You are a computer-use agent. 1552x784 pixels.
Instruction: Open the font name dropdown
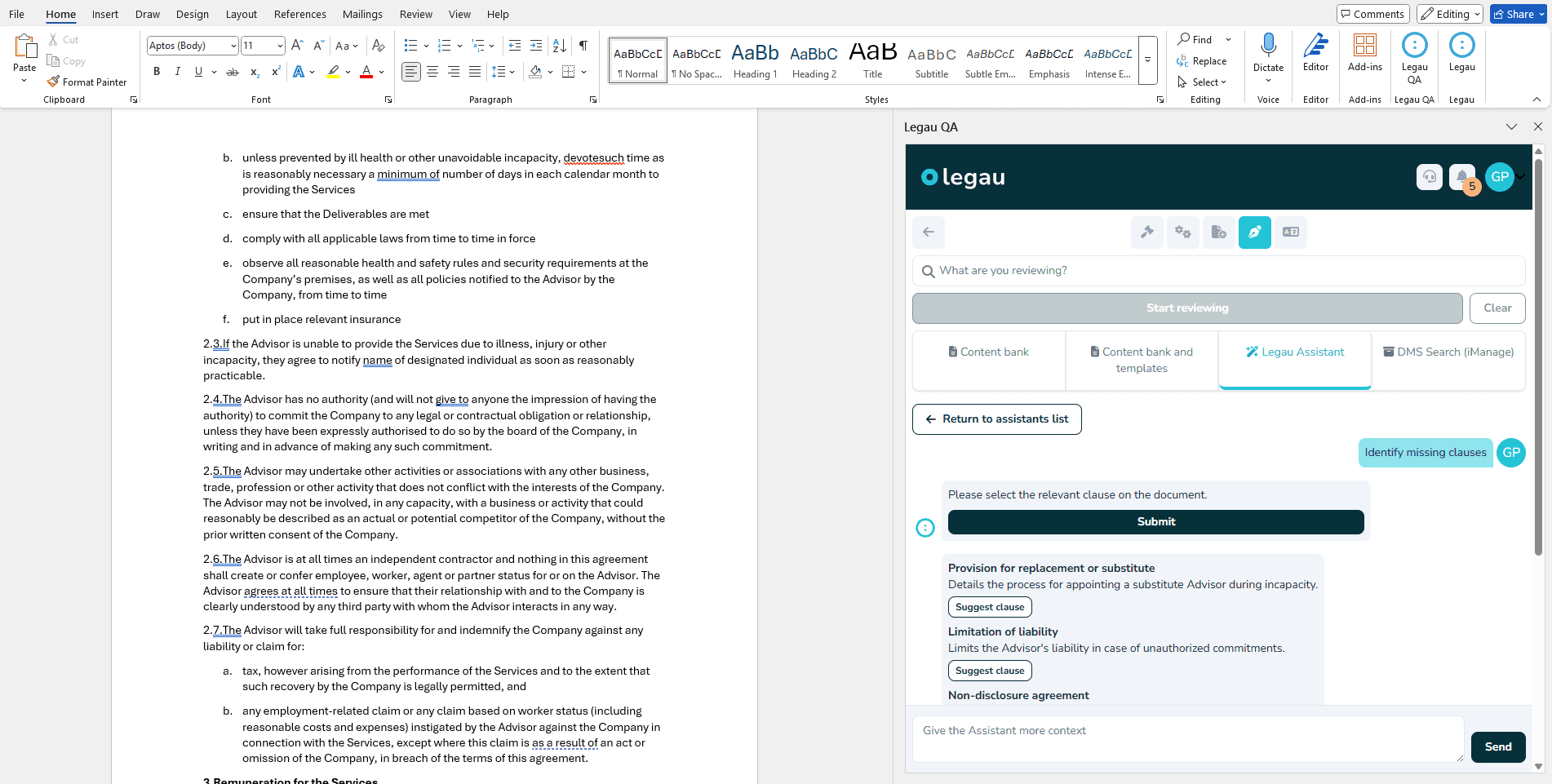233,46
